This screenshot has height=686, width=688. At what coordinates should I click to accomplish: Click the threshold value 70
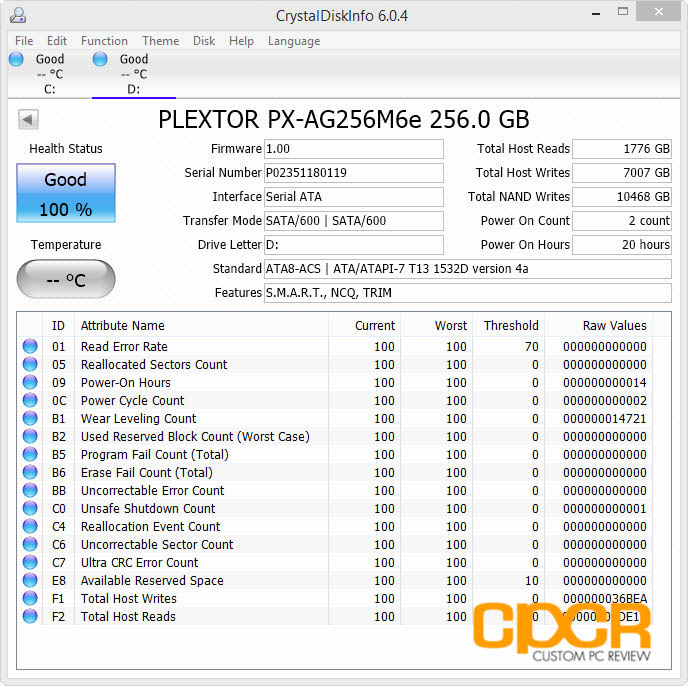coord(531,346)
